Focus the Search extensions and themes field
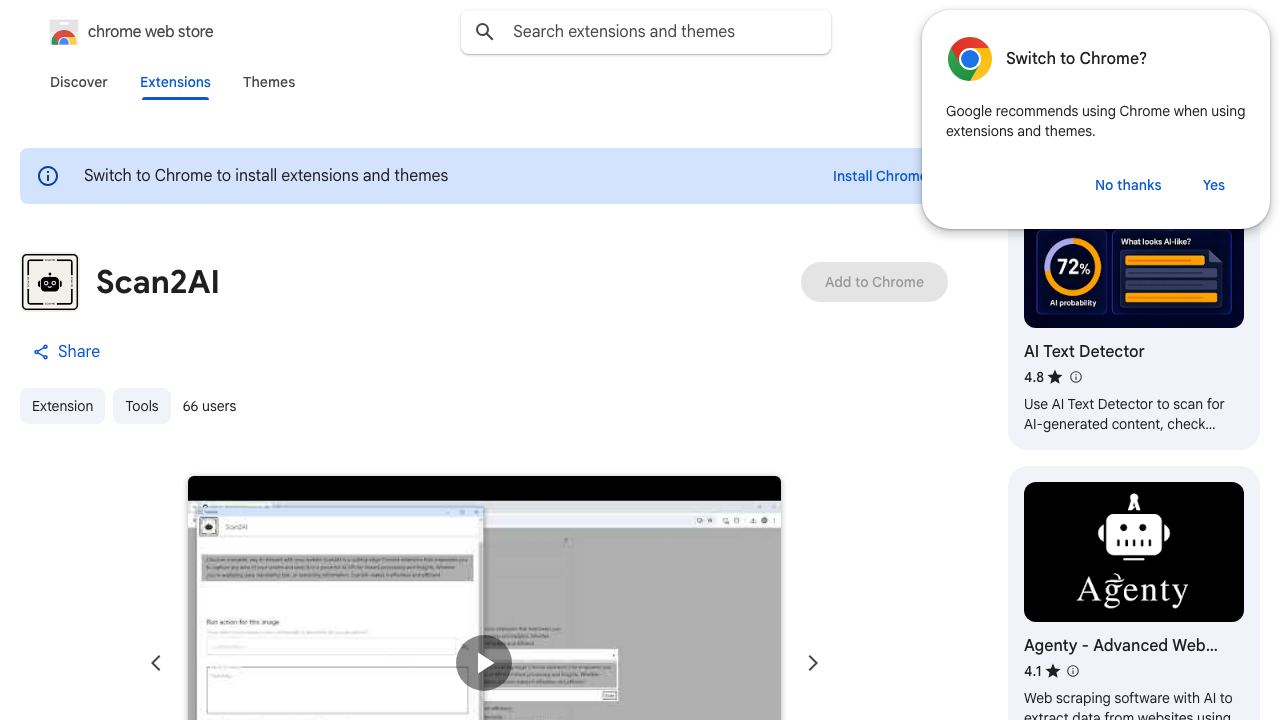 [646, 32]
